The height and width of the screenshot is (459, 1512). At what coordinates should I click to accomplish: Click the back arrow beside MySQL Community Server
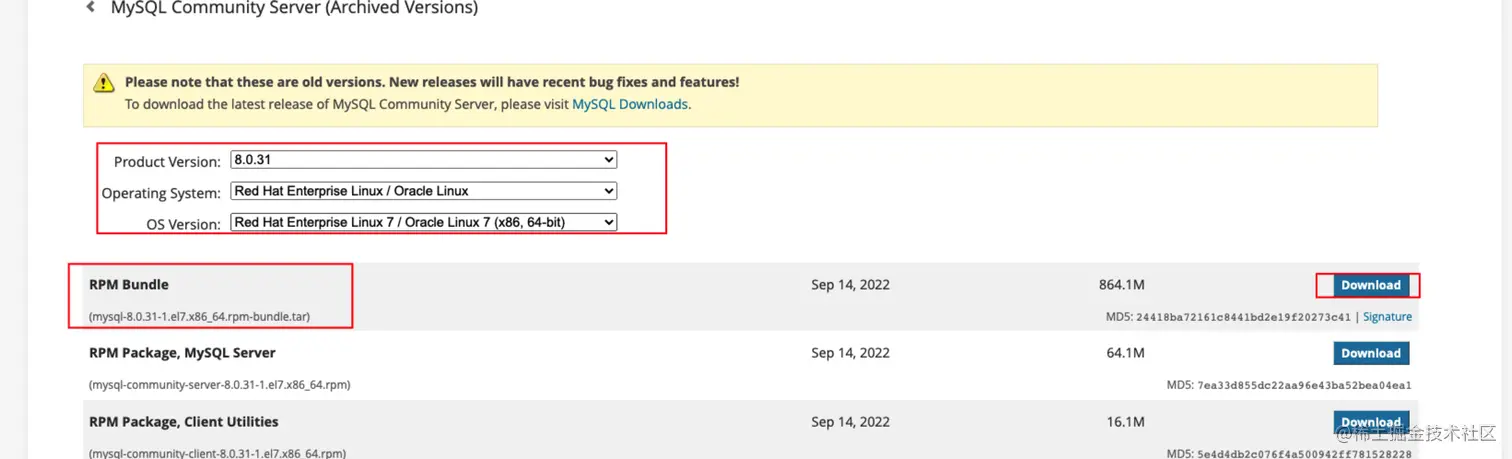(91, 7)
